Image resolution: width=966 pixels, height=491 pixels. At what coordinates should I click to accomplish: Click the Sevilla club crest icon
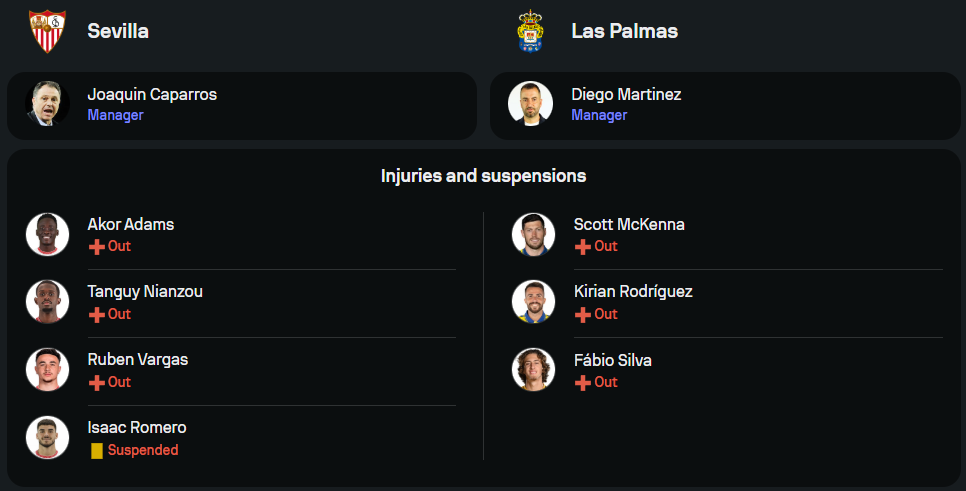point(47,31)
